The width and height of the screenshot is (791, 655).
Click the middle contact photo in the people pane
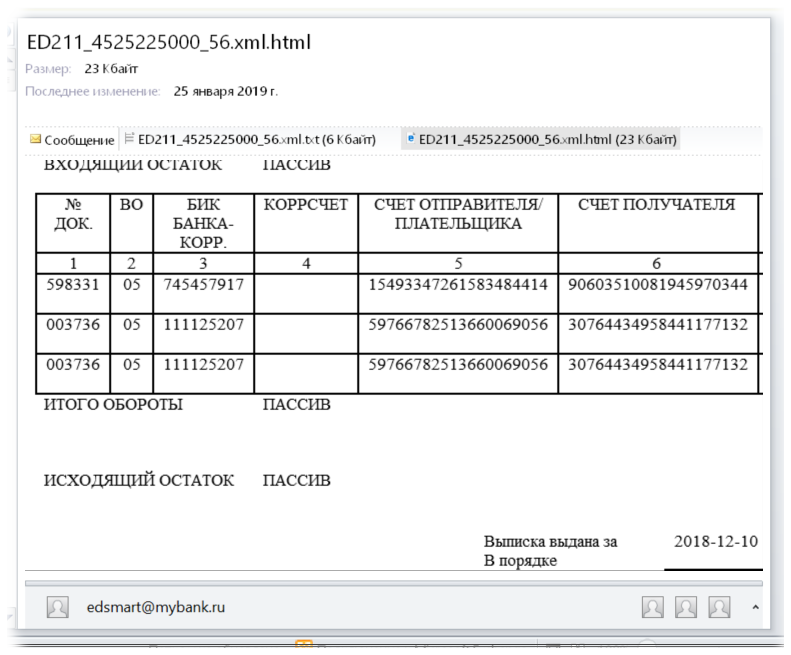(x=686, y=607)
